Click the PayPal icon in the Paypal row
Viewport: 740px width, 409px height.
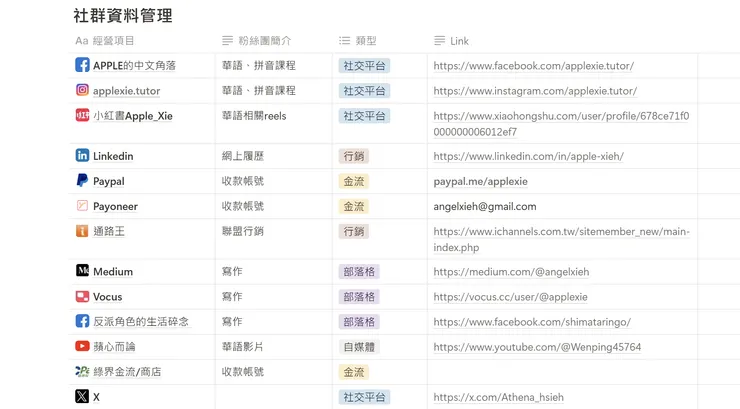pos(82,180)
